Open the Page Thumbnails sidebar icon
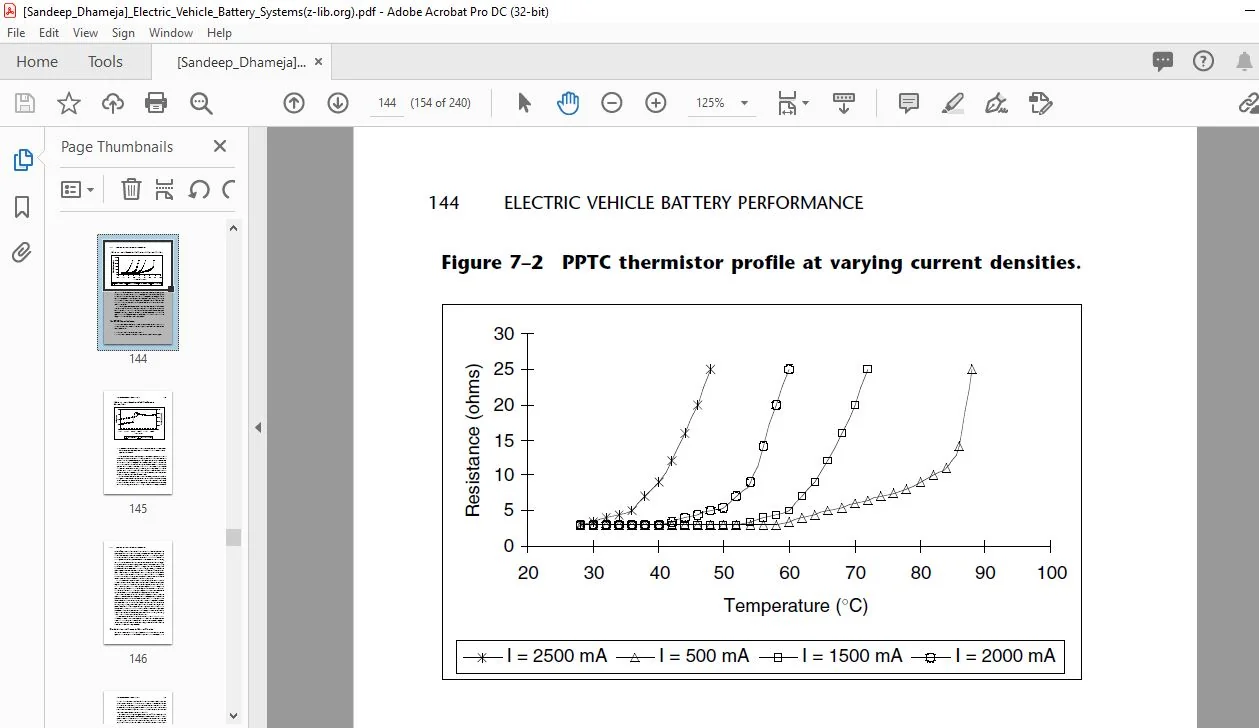The width and height of the screenshot is (1259, 728). 22,160
